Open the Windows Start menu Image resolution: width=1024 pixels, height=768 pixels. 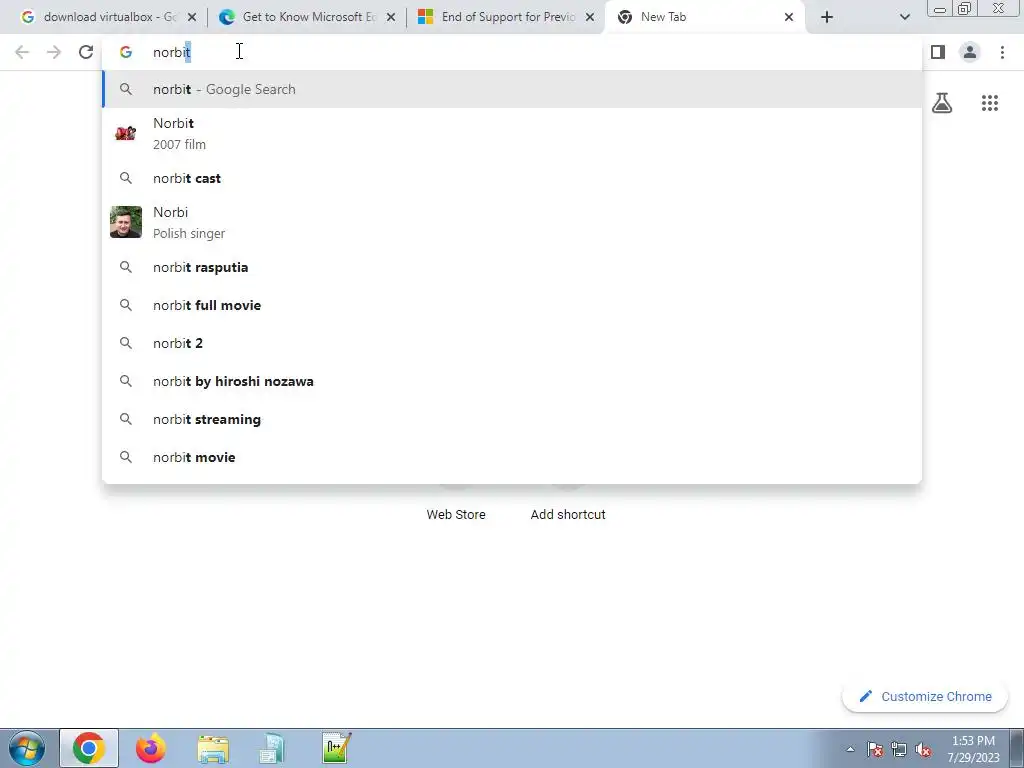tap(26, 748)
